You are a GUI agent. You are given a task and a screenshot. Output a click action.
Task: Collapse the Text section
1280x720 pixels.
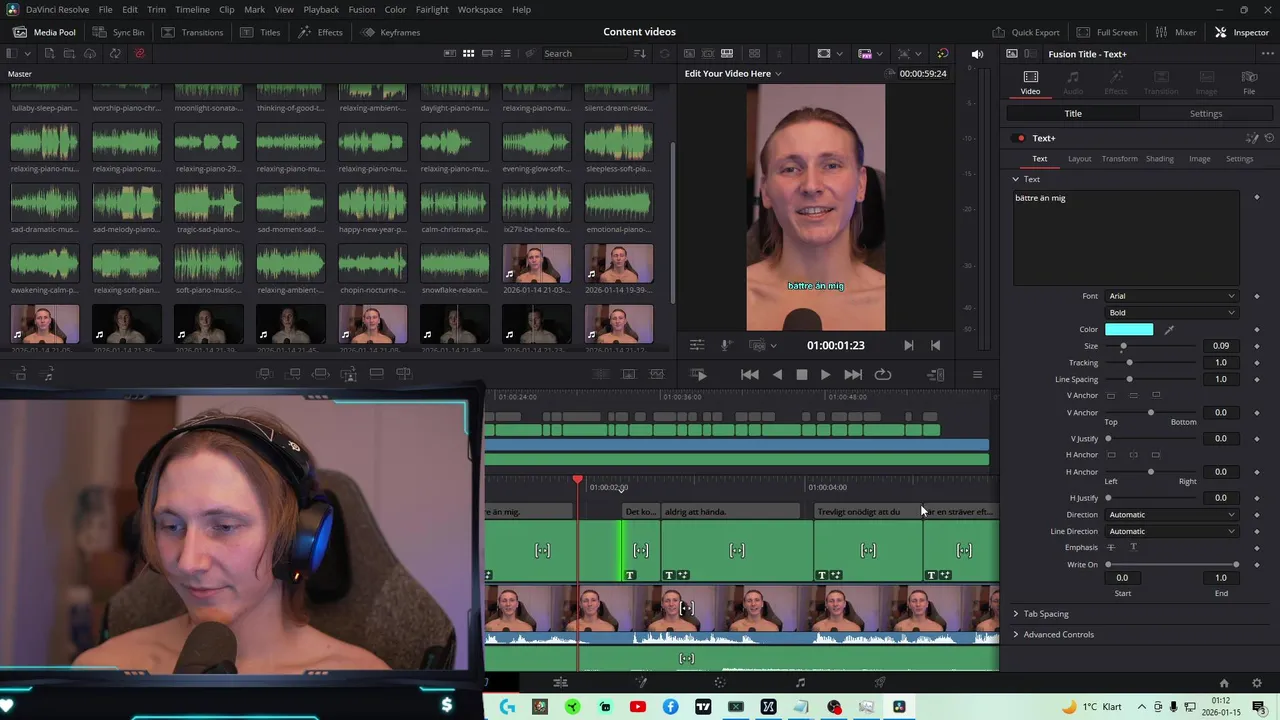(x=1015, y=179)
